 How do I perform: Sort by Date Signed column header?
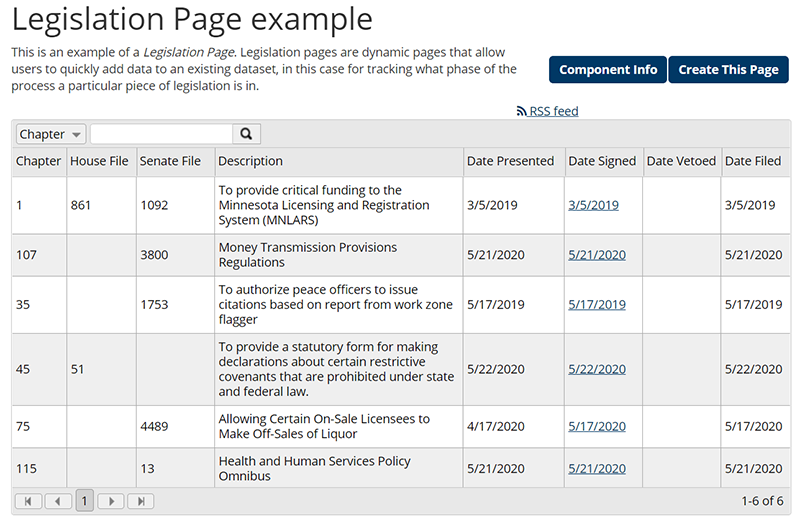pyautogui.click(x=602, y=161)
